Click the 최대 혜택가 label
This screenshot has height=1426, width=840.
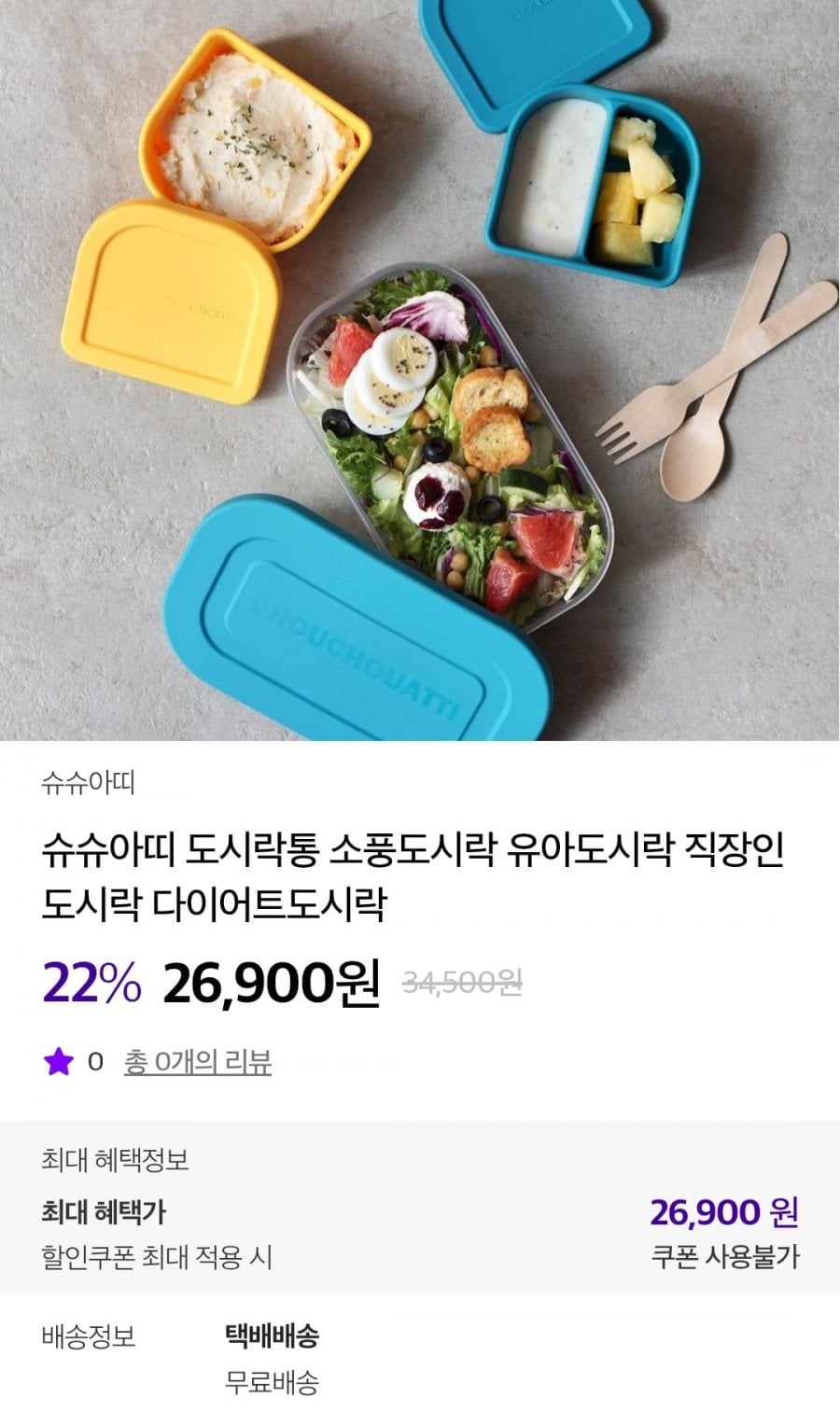[x=104, y=1212]
